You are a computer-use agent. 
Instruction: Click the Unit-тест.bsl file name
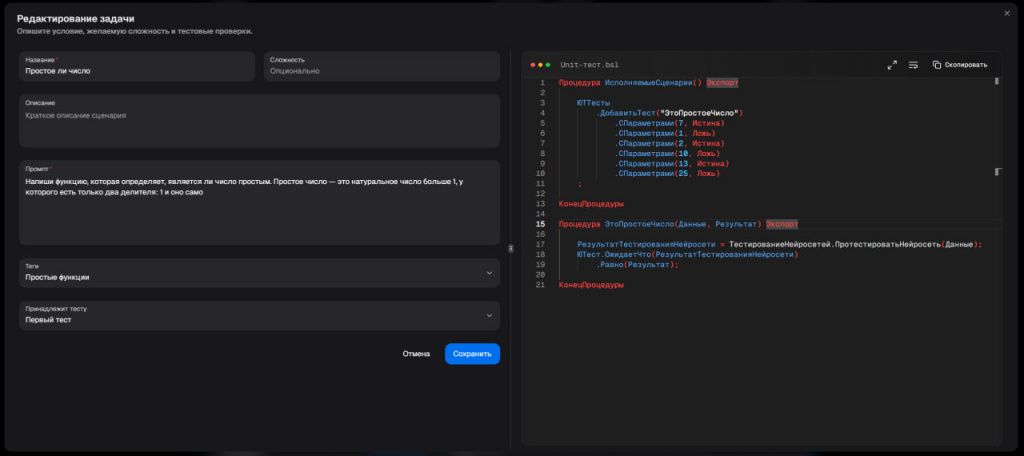tap(589, 65)
